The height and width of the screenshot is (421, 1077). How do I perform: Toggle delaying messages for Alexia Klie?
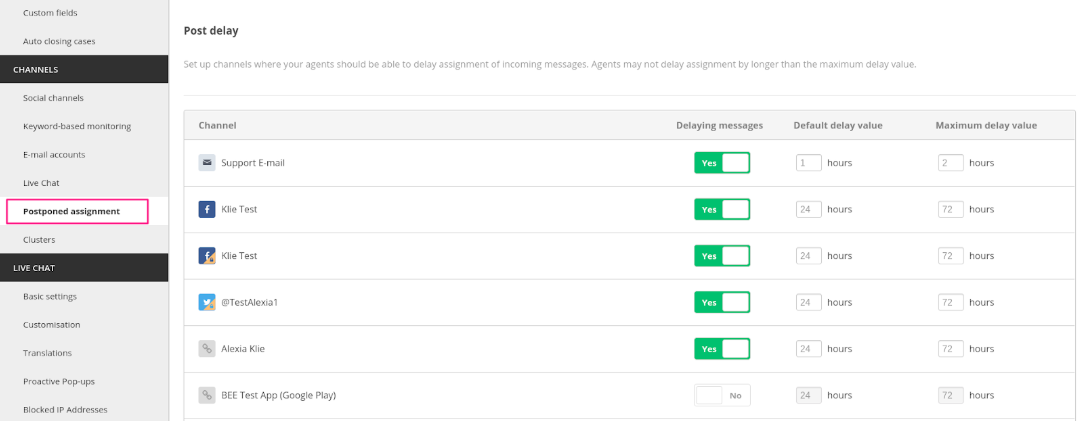pos(722,349)
